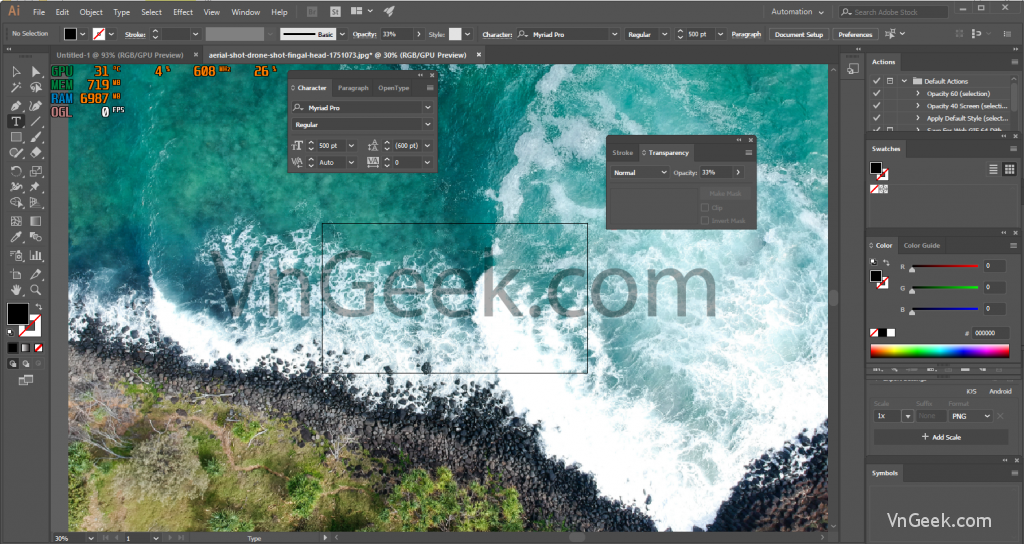Screen dimensions: 1024x544
Task: Switch to the Stroke tab
Action: click(x=622, y=153)
